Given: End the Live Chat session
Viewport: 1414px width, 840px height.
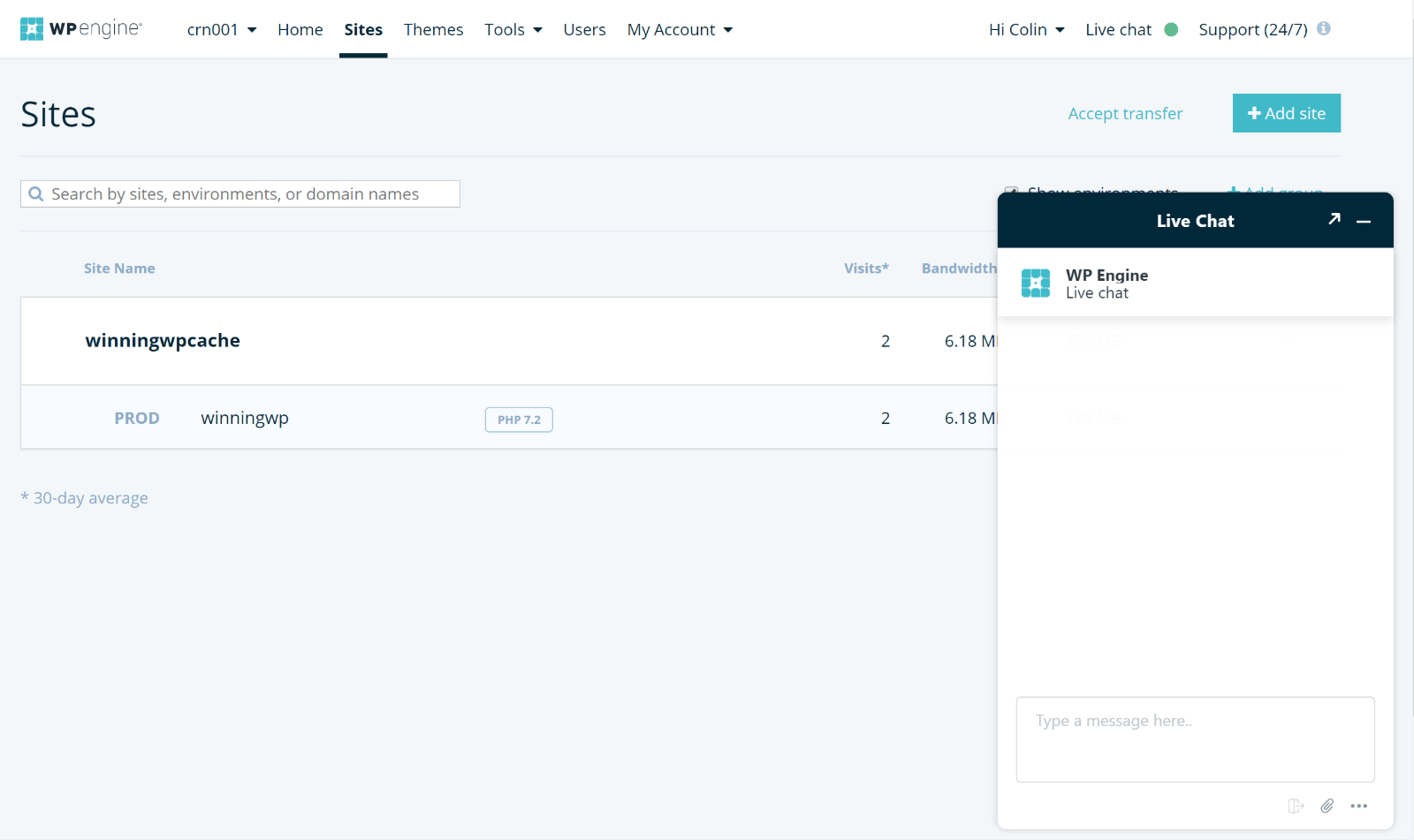Looking at the screenshot, I should point(1296,806).
